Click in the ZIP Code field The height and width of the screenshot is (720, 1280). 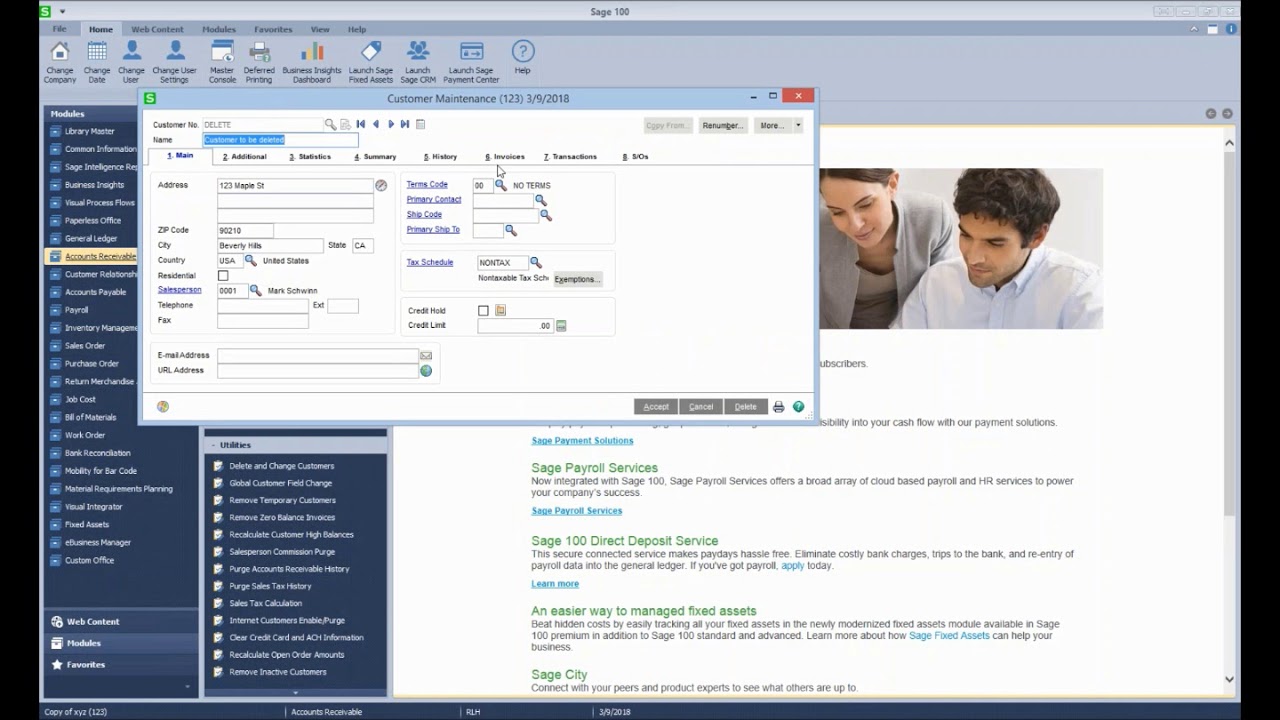[x=245, y=230]
